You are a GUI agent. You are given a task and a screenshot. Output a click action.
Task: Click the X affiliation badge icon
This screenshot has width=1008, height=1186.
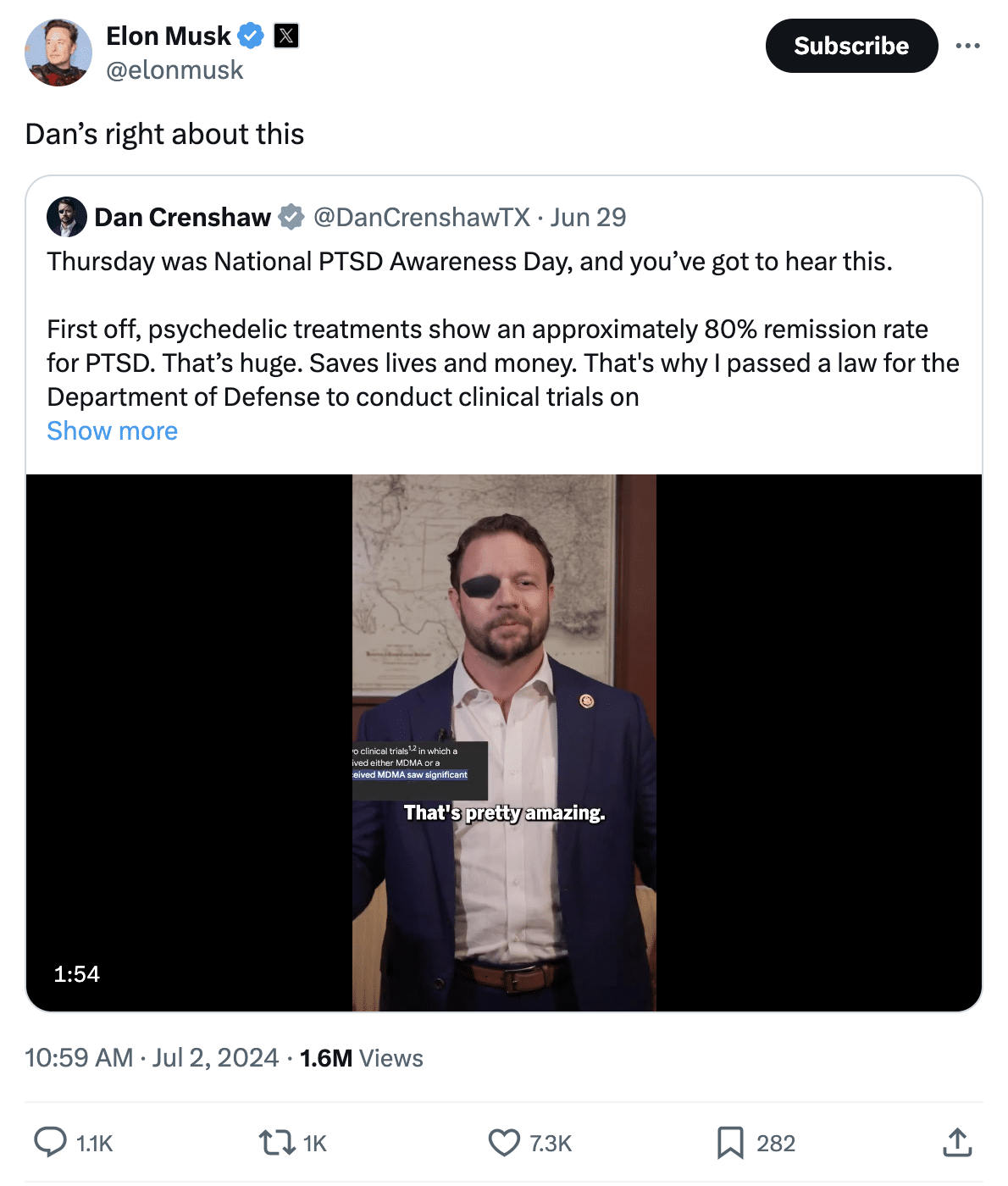point(286,36)
